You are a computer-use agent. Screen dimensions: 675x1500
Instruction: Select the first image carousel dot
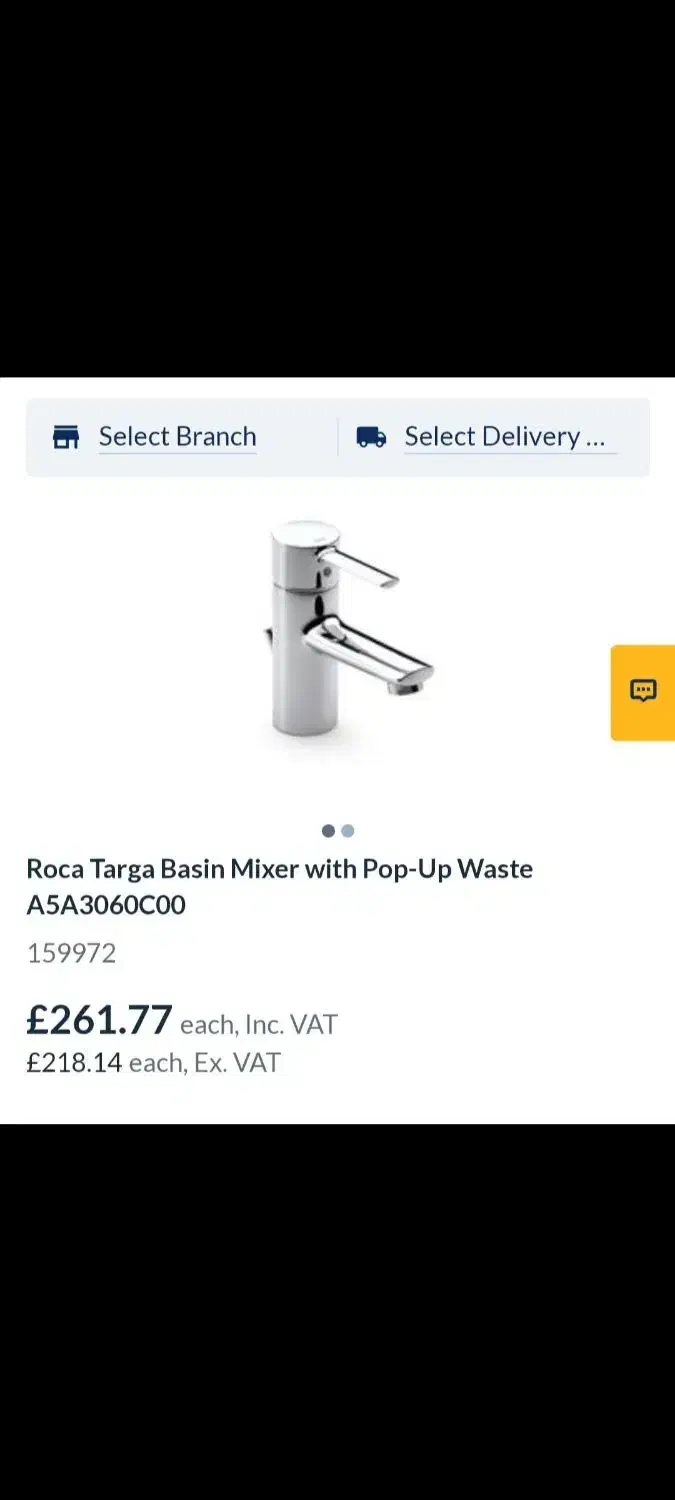[x=328, y=831]
